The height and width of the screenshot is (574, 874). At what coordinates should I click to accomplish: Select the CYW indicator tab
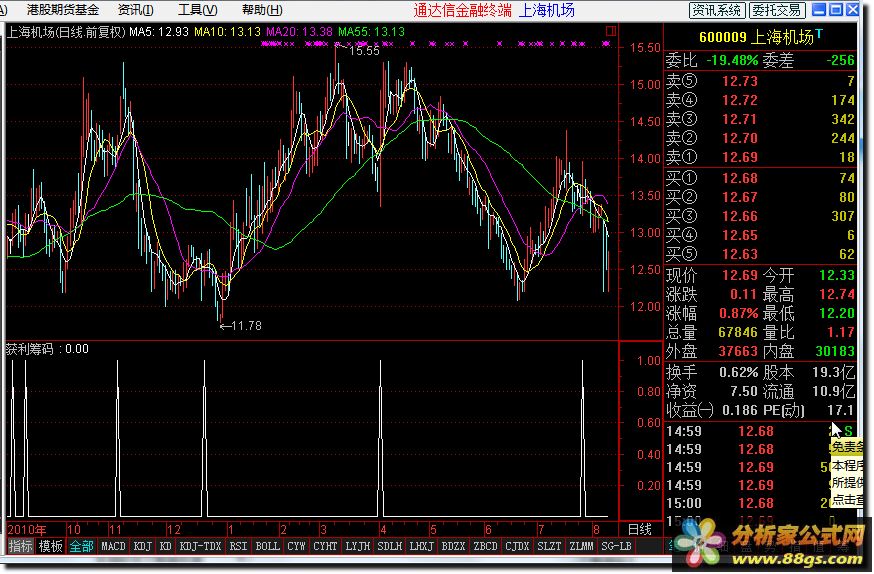[296, 546]
